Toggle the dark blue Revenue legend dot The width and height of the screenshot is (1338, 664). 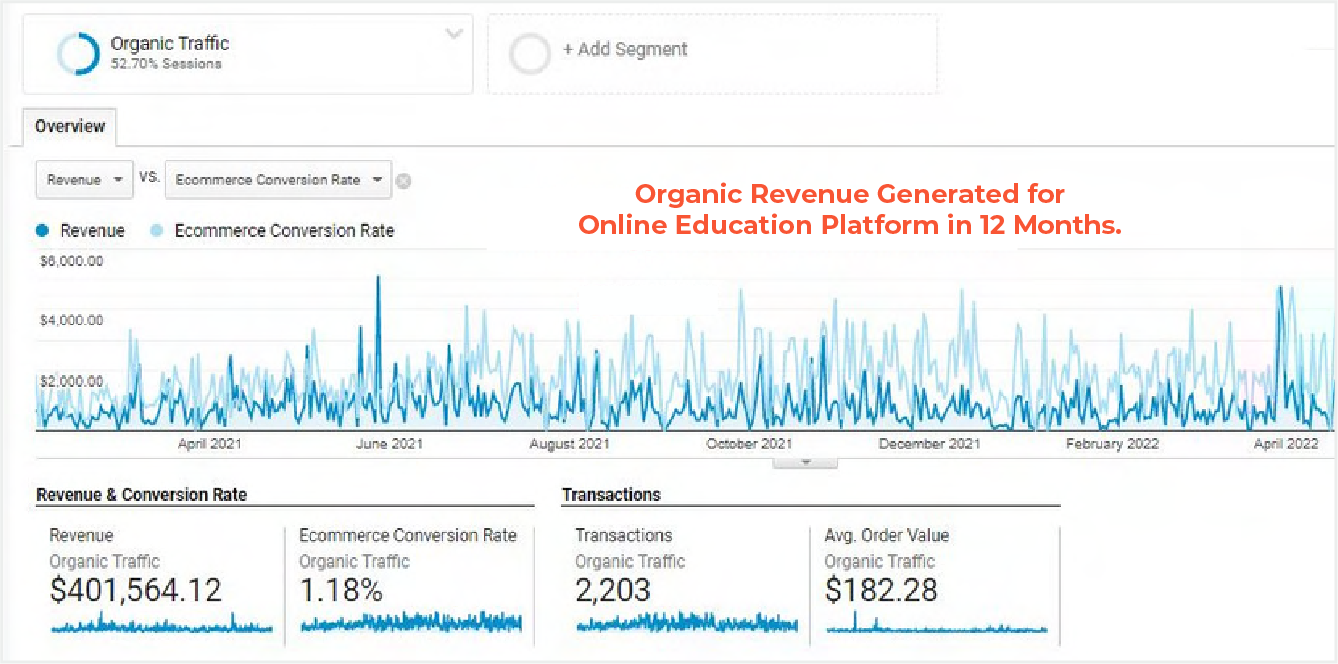pos(41,230)
